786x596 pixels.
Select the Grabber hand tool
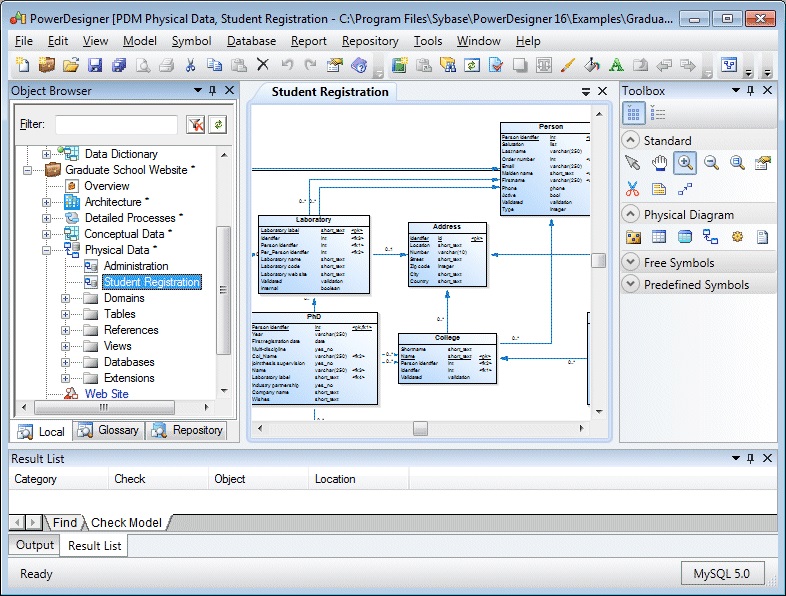coord(659,163)
